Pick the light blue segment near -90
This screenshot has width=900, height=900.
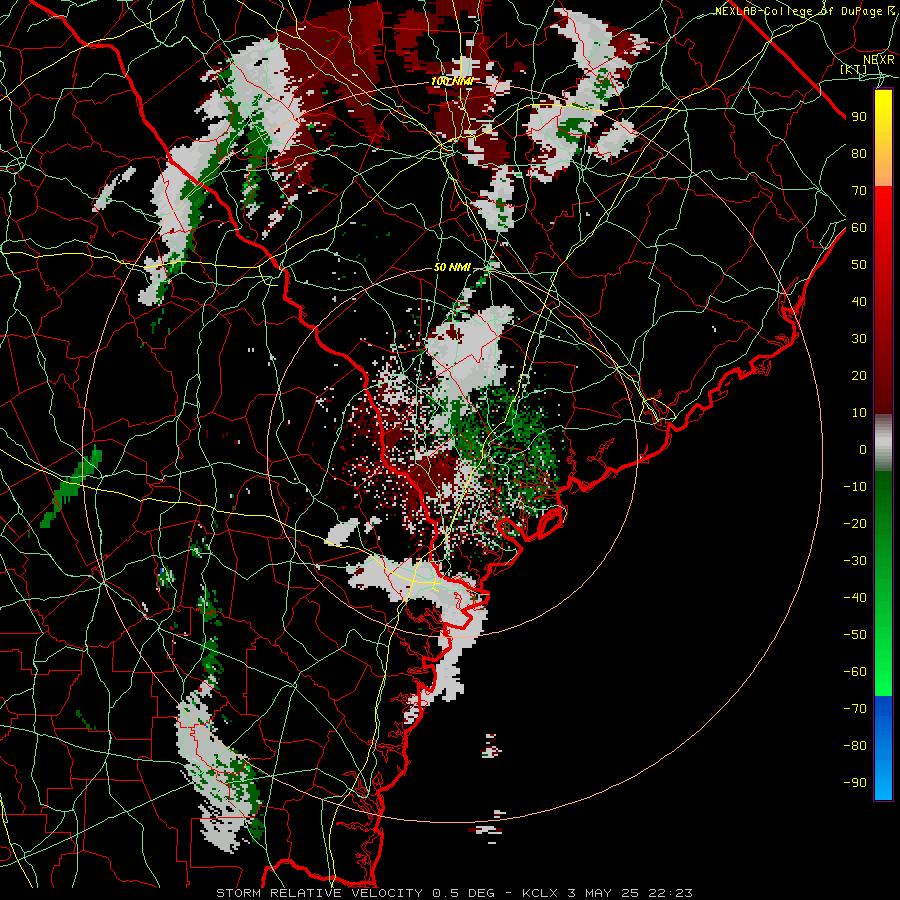[x=883, y=778]
